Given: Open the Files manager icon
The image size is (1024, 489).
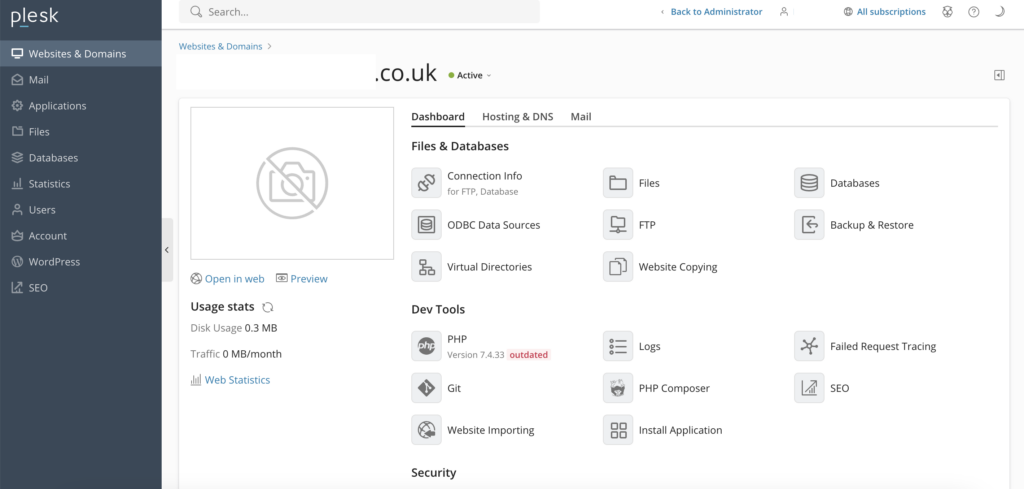Looking at the screenshot, I should 618,183.
